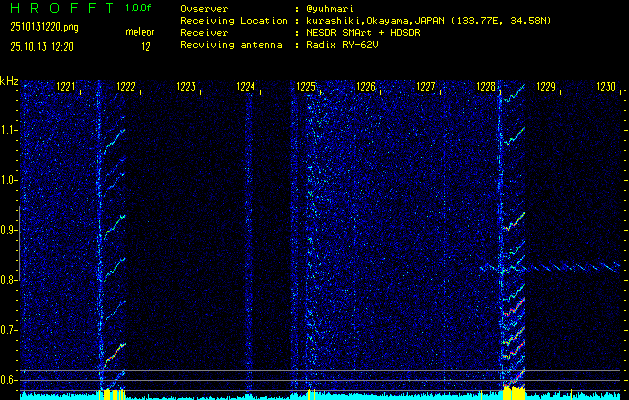Click the Ovserver field label
The height and width of the screenshot is (400, 629).
coord(204,9)
